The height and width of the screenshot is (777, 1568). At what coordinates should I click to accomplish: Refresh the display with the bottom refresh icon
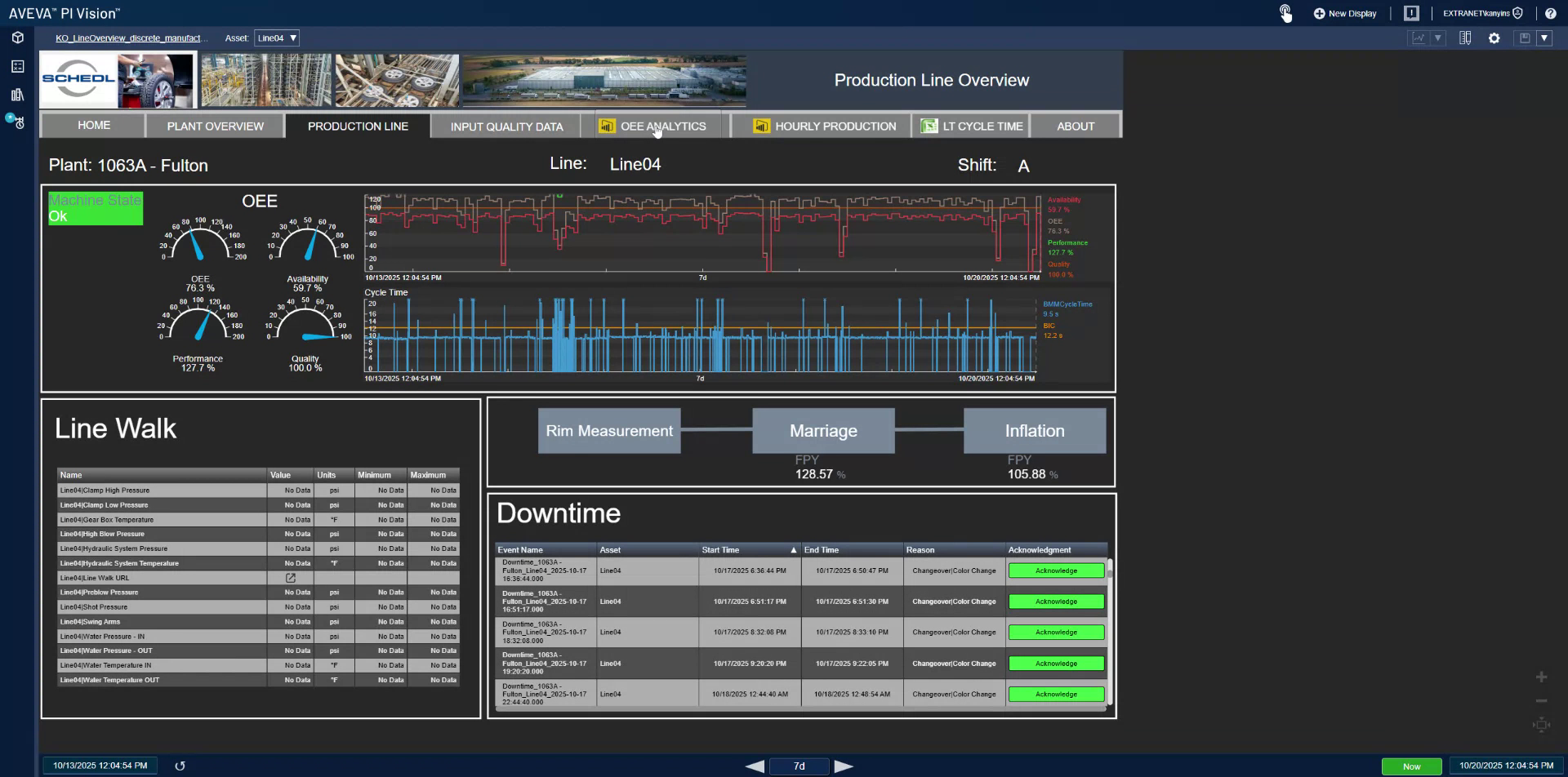point(180,766)
